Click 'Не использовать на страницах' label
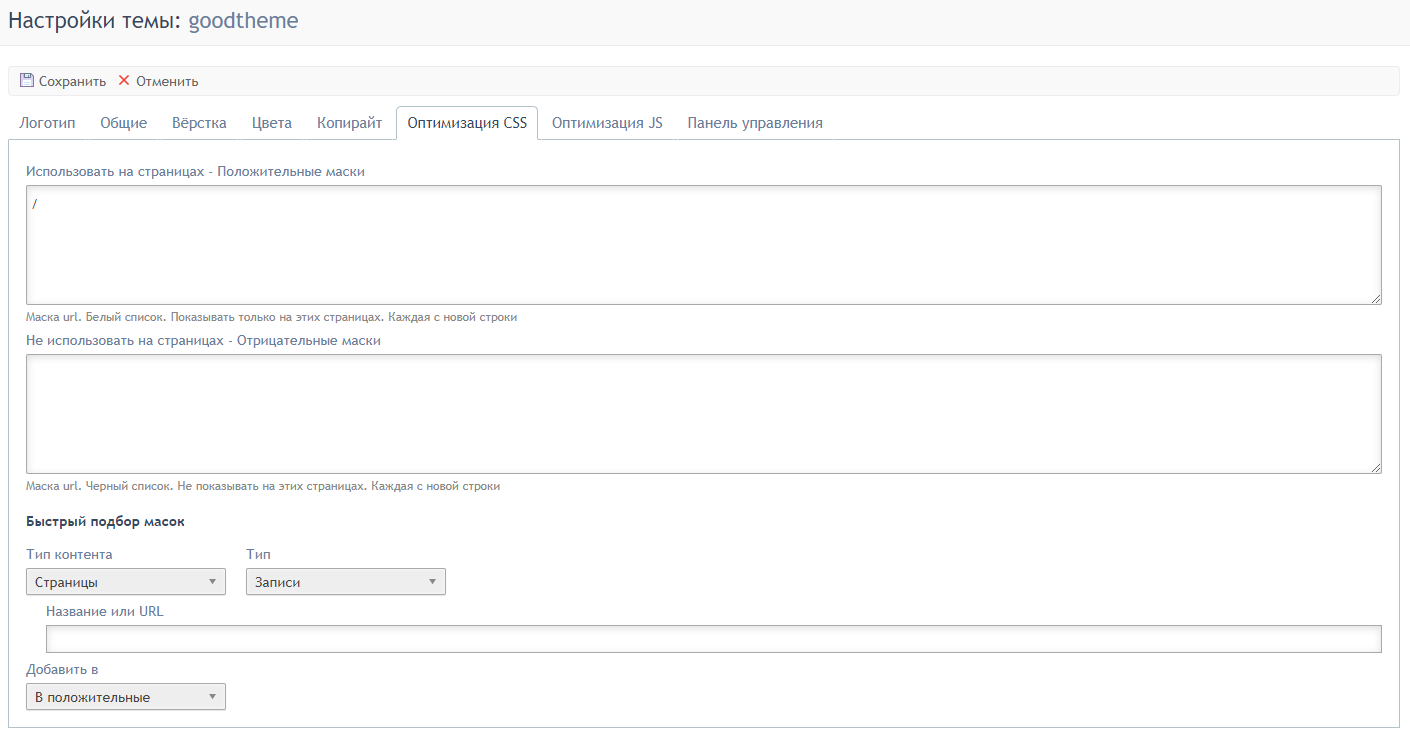This screenshot has height=733, width=1410. point(203,341)
